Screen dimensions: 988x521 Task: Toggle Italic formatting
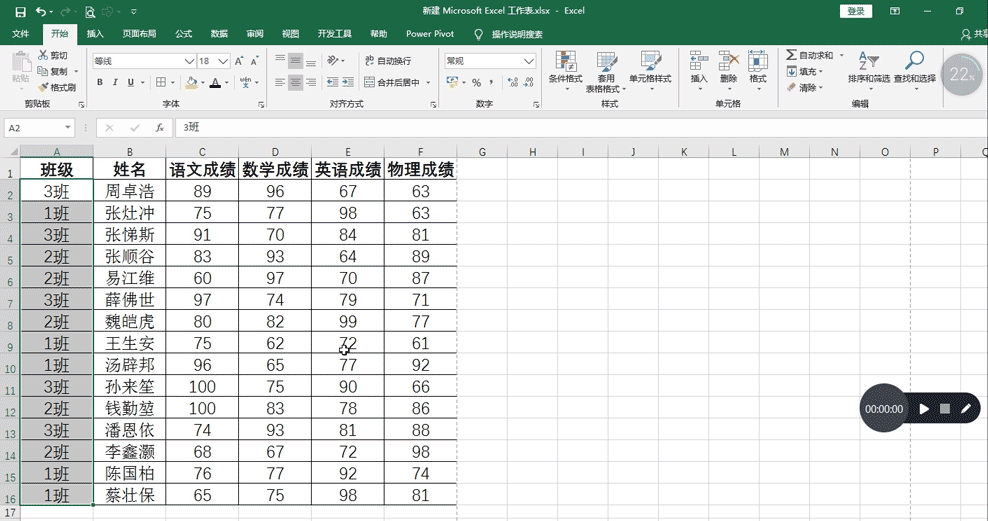(x=115, y=82)
